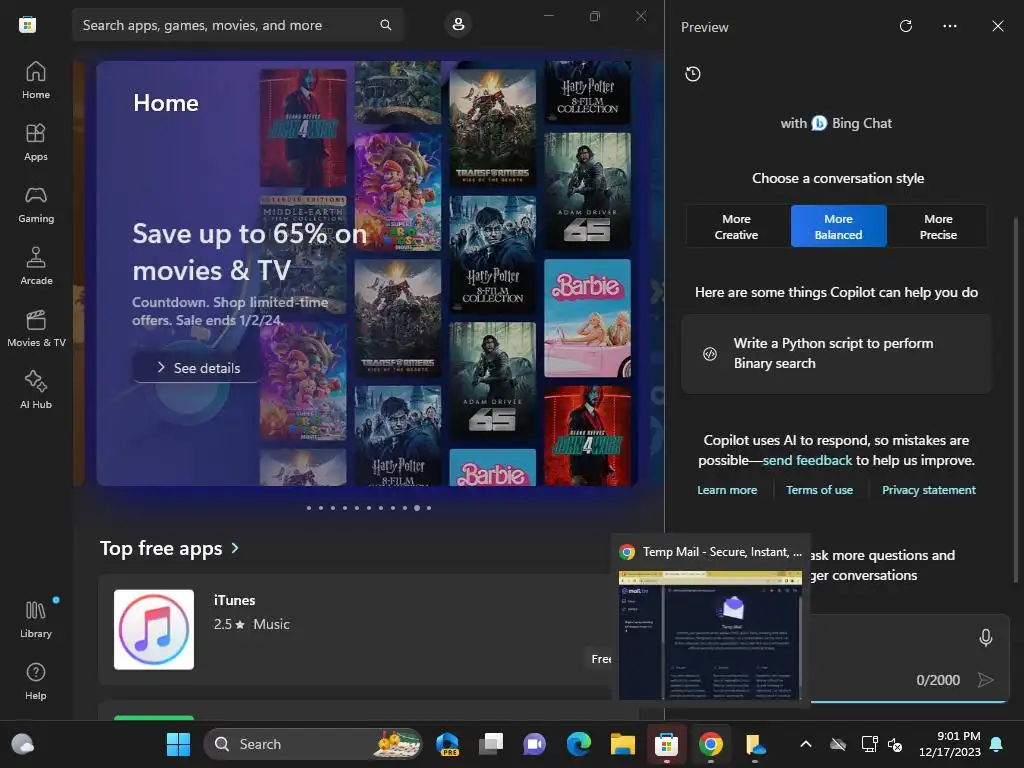Screen dimensions: 1024x768
Task: Open Movies & TV section
Action: click(x=36, y=328)
